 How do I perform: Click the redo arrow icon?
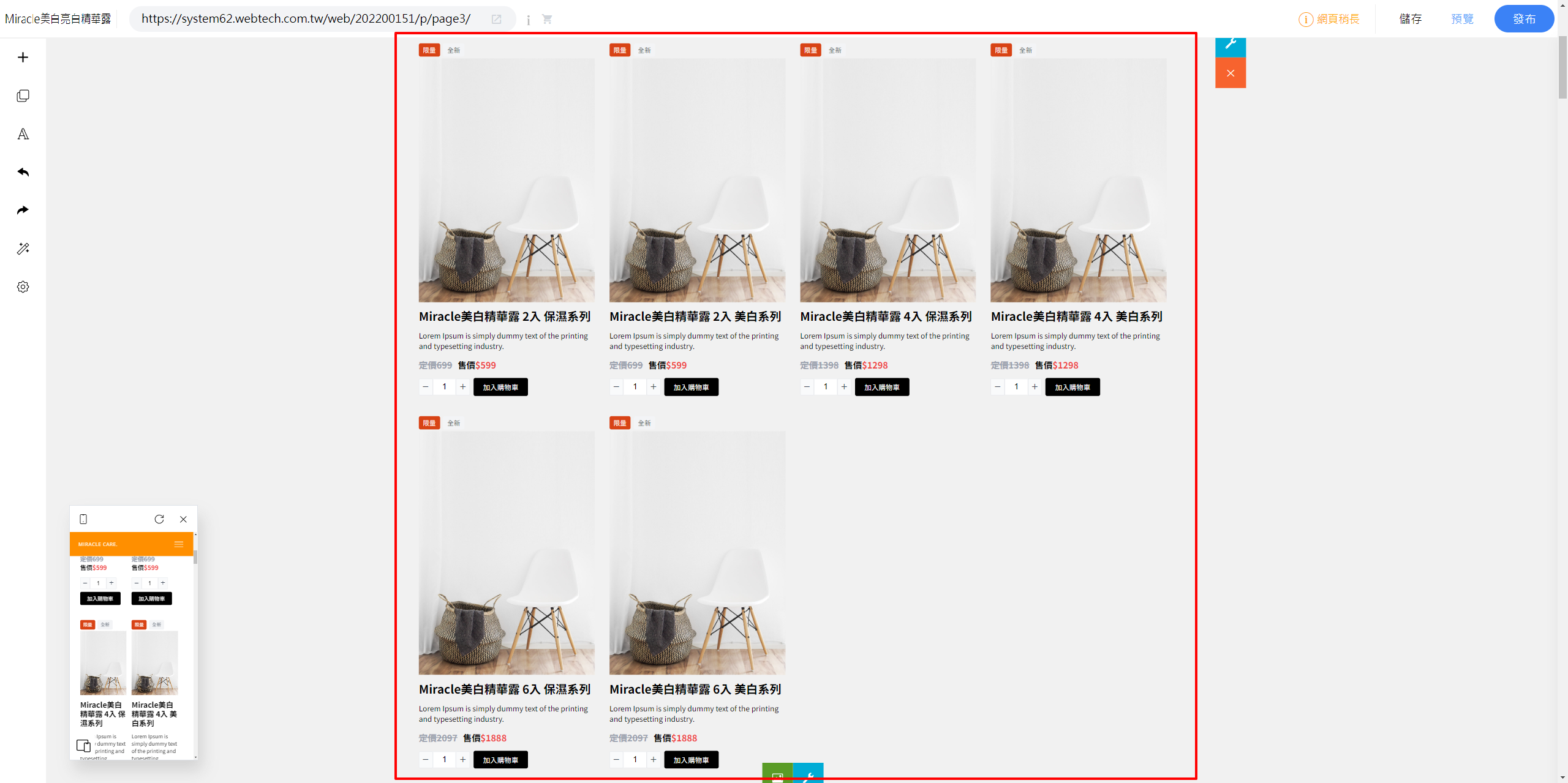coord(23,211)
